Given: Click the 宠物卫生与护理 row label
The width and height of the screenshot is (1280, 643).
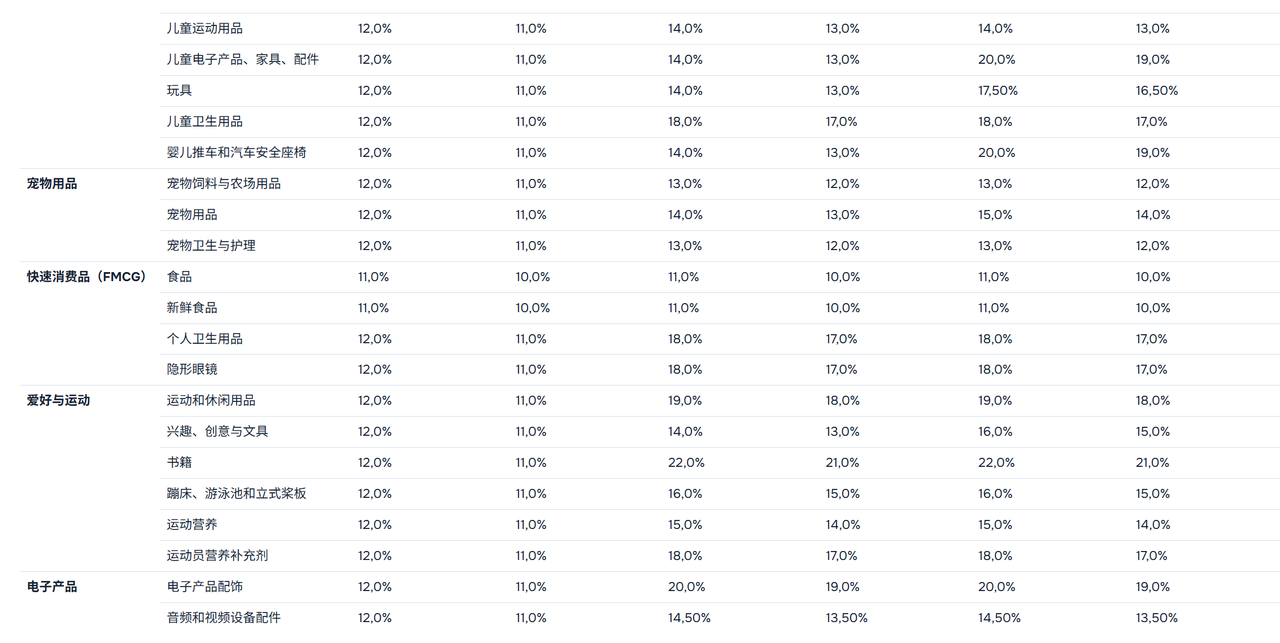Looking at the screenshot, I should (211, 246).
